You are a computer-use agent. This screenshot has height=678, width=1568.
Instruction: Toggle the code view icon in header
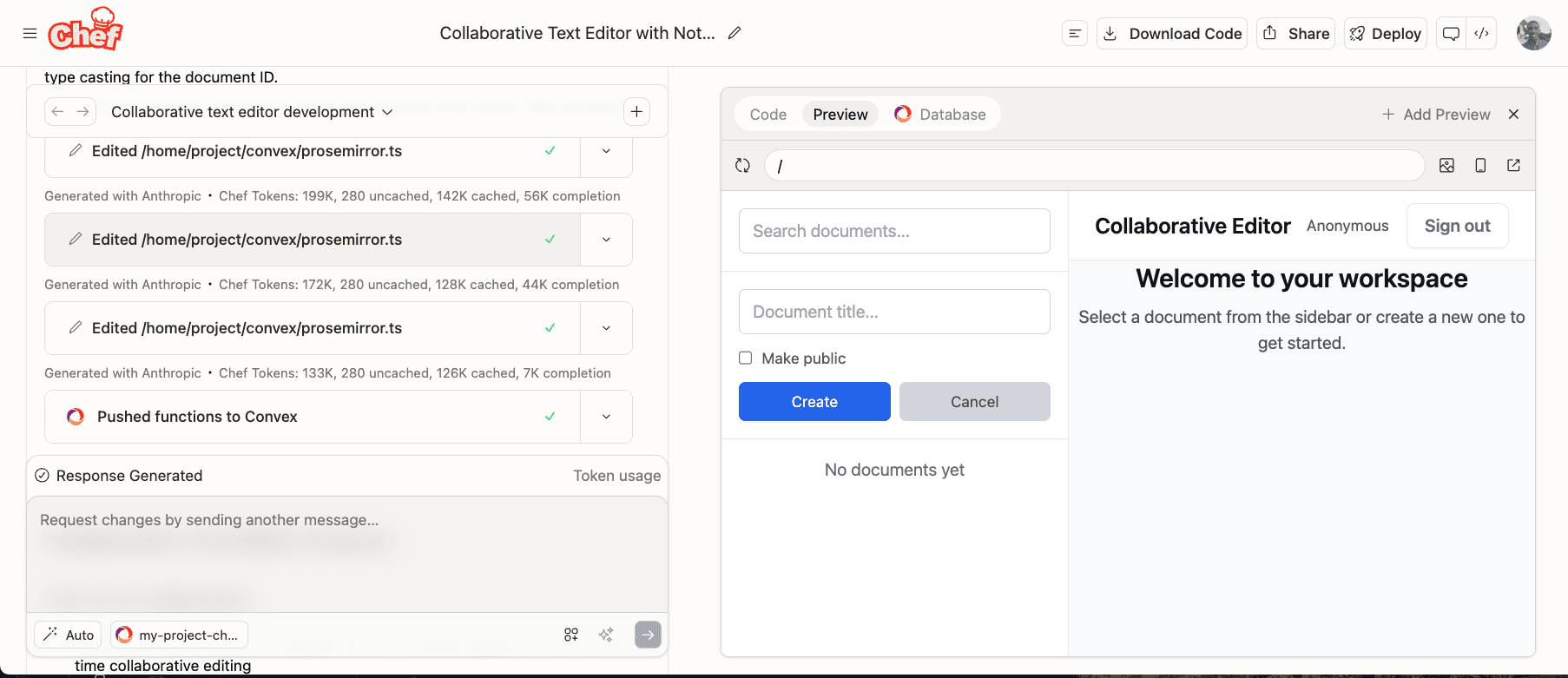pos(1482,33)
